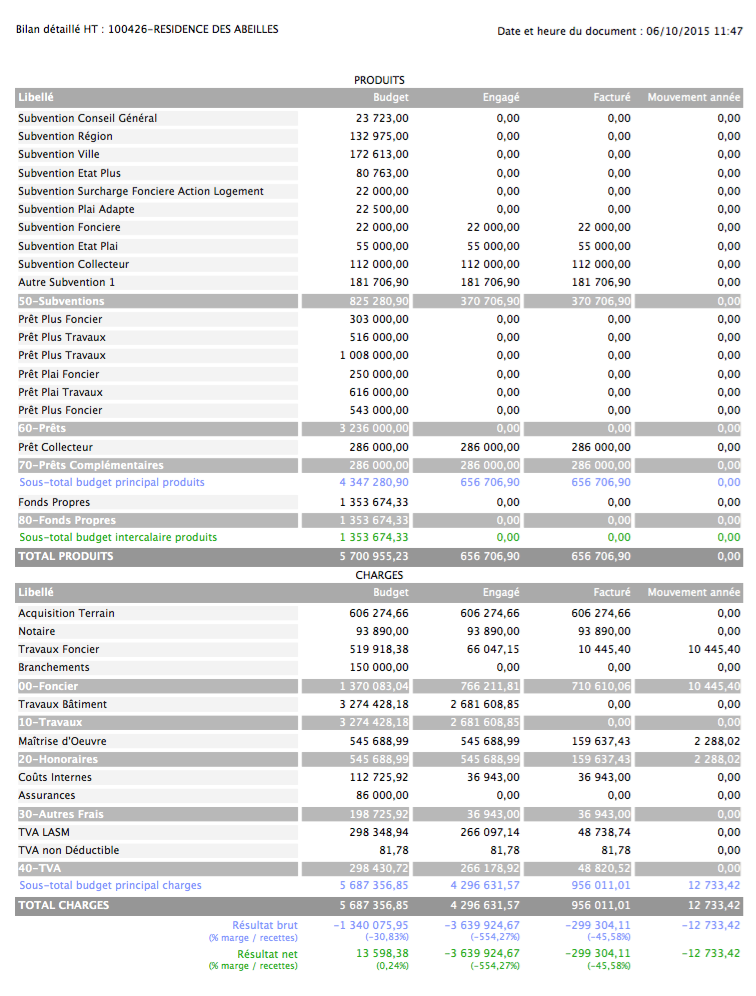The width and height of the screenshot is (756, 996).
Task: Select the 'Maîtrise d'Oeuvre' row label
Action: coord(62,741)
